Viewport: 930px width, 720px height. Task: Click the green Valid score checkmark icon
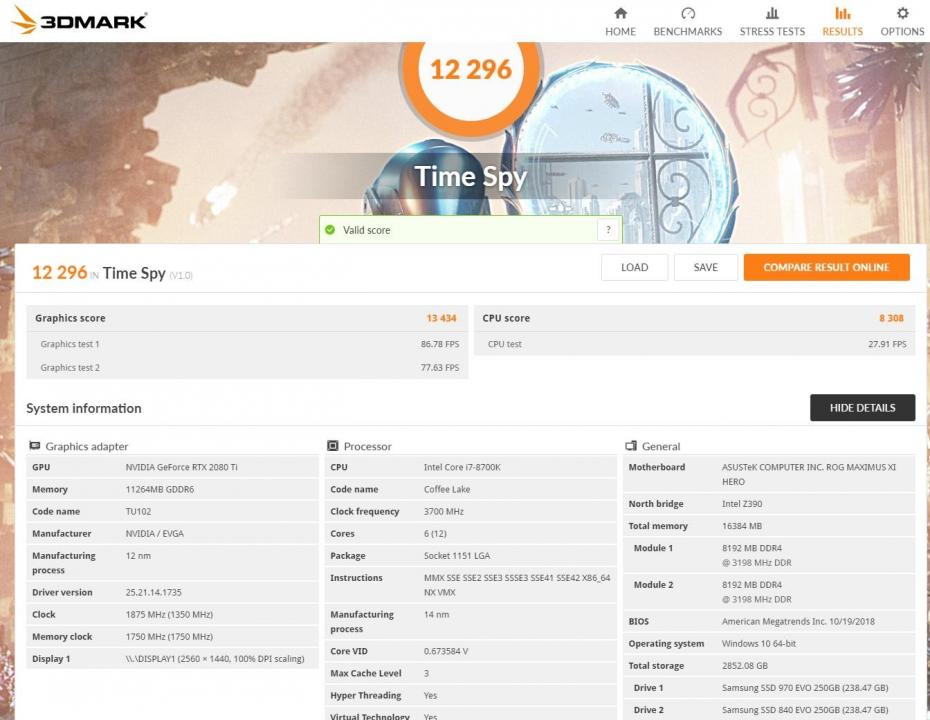tap(330, 230)
